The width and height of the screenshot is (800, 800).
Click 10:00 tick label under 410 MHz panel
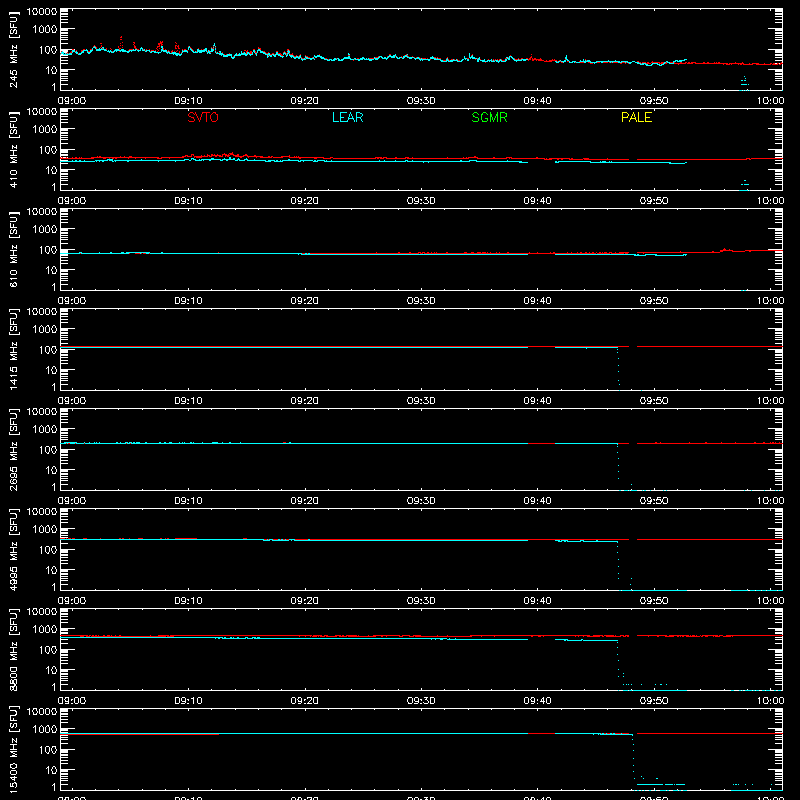click(x=770, y=201)
